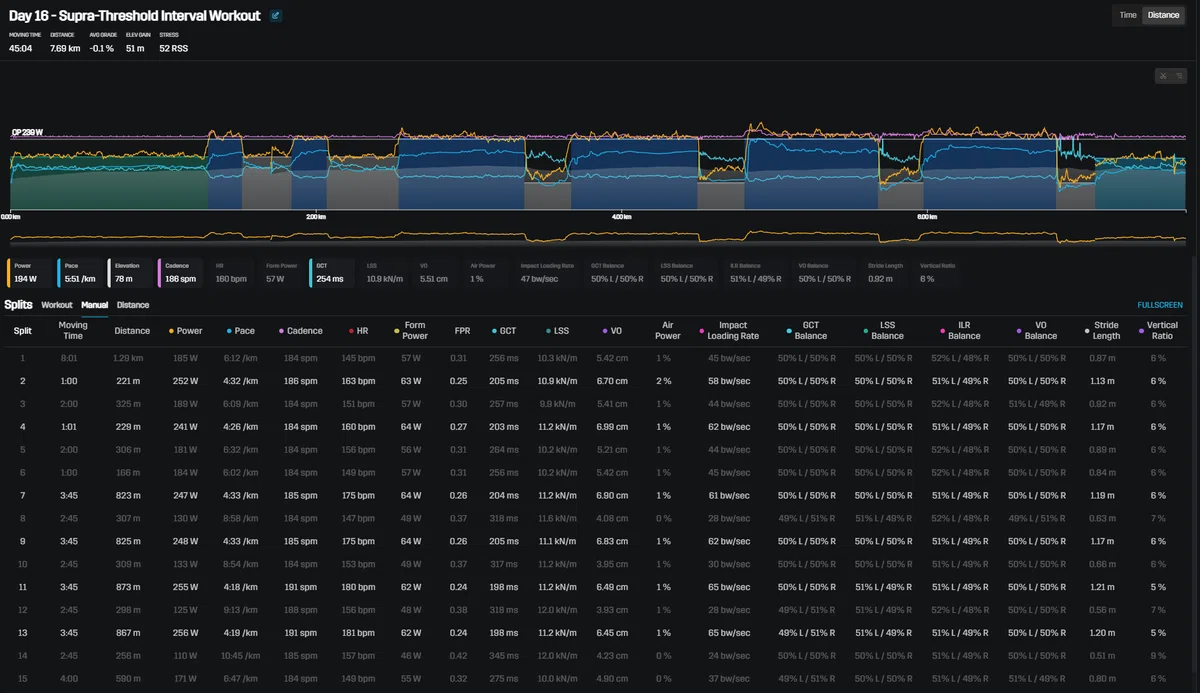
Task: Open the Workout splits tab
Action: point(57,305)
